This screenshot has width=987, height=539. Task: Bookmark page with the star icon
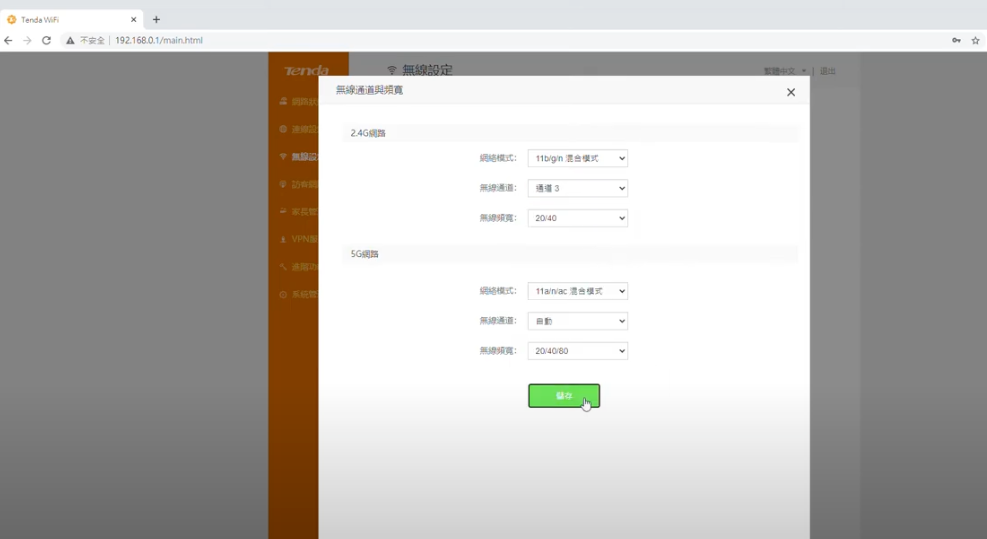(x=975, y=40)
